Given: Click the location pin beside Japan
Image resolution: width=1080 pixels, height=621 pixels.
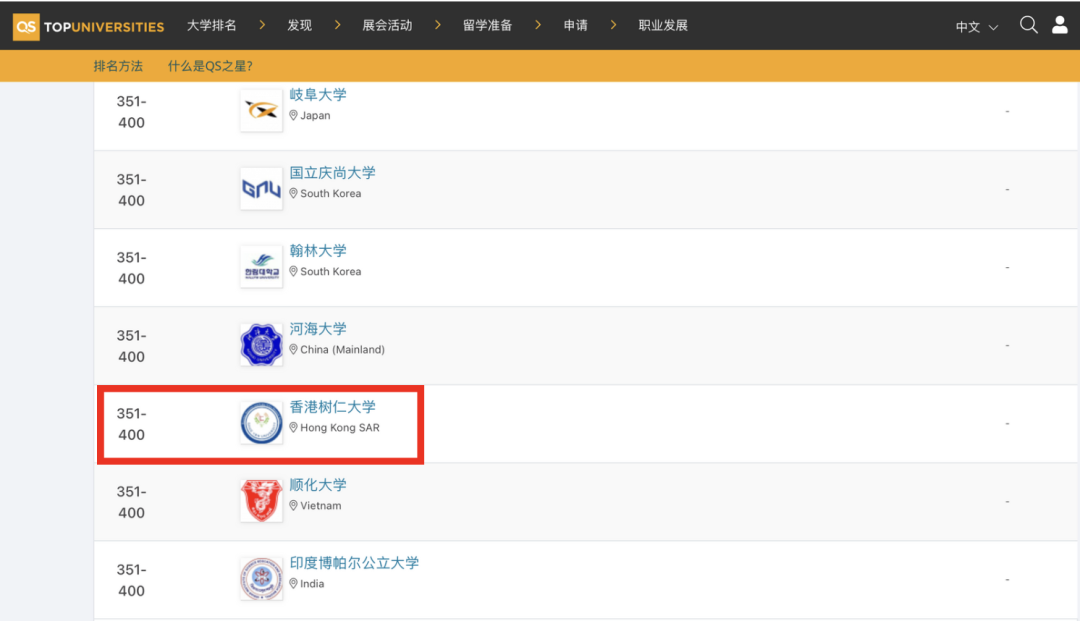Looking at the screenshot, I should coord(293,116).
